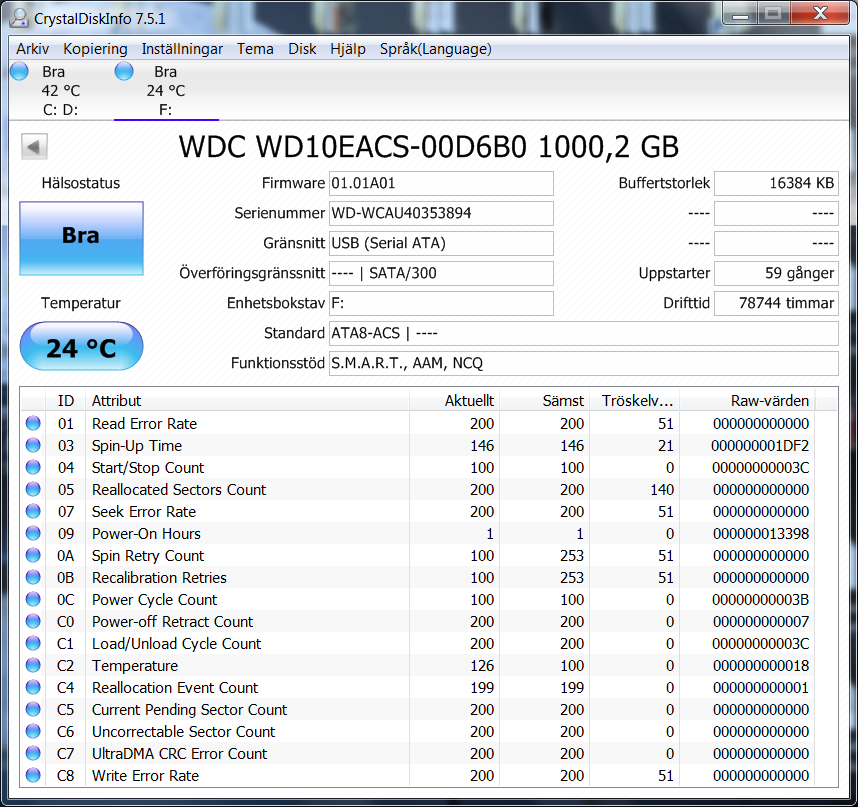This screenshot has width=858, height=807.
Task: Minimize the CrystalDiskInfo window
Action: click(x=740, y=14)
